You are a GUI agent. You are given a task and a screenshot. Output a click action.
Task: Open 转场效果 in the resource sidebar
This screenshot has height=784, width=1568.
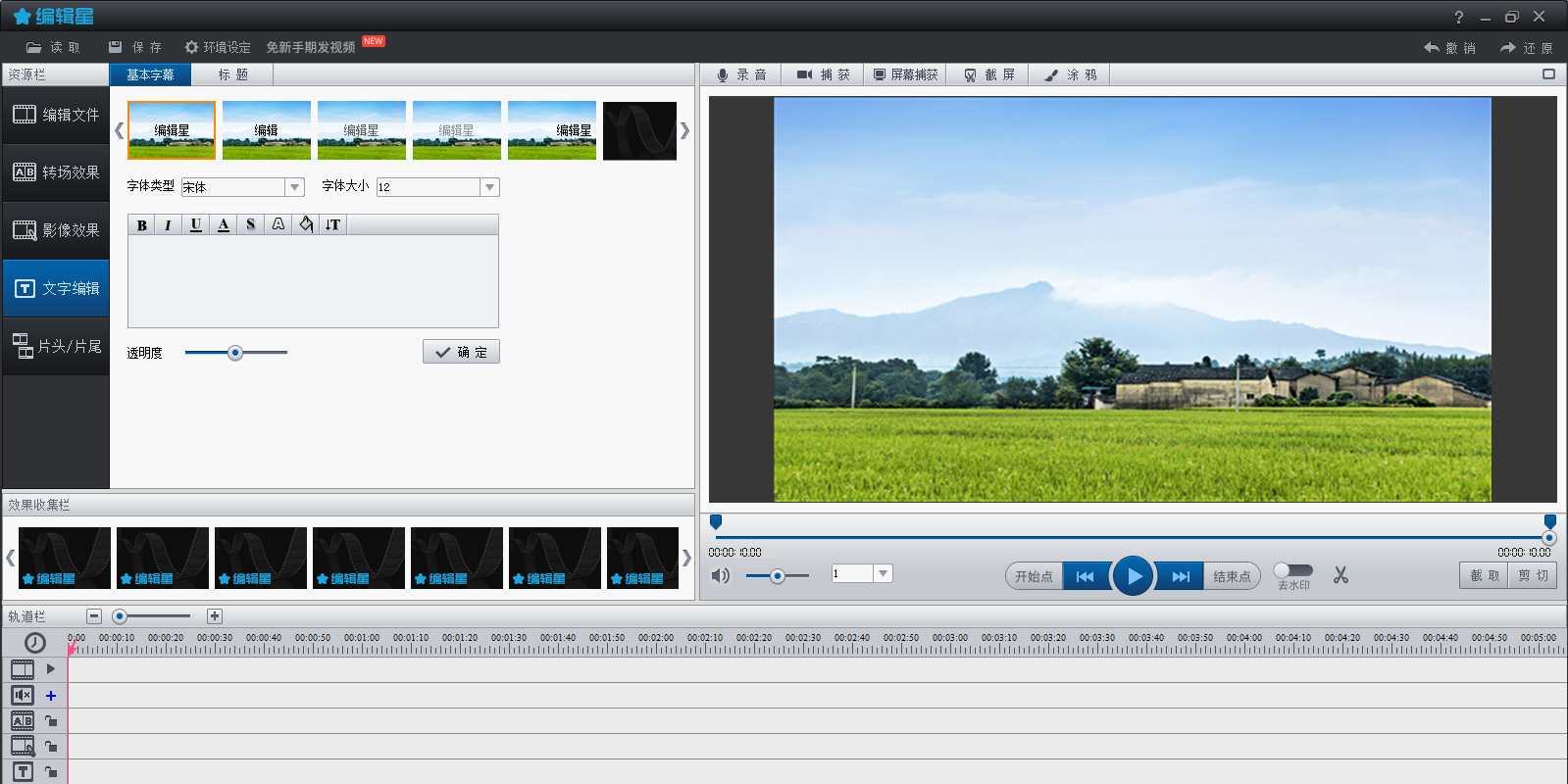tap(56, 172)
